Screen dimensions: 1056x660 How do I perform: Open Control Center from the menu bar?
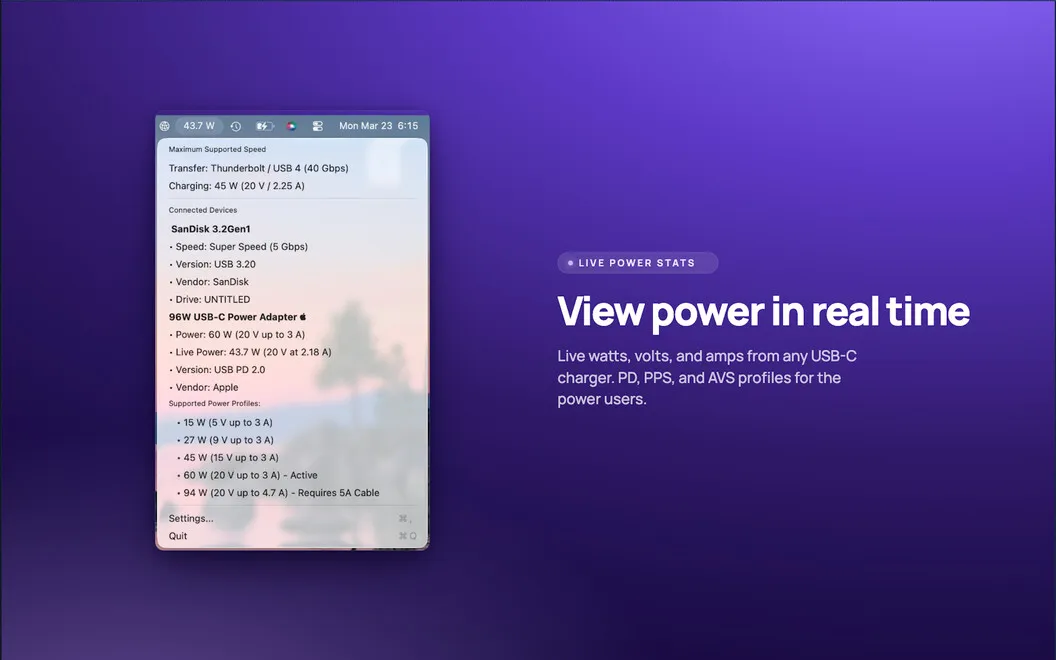[318, 126]
